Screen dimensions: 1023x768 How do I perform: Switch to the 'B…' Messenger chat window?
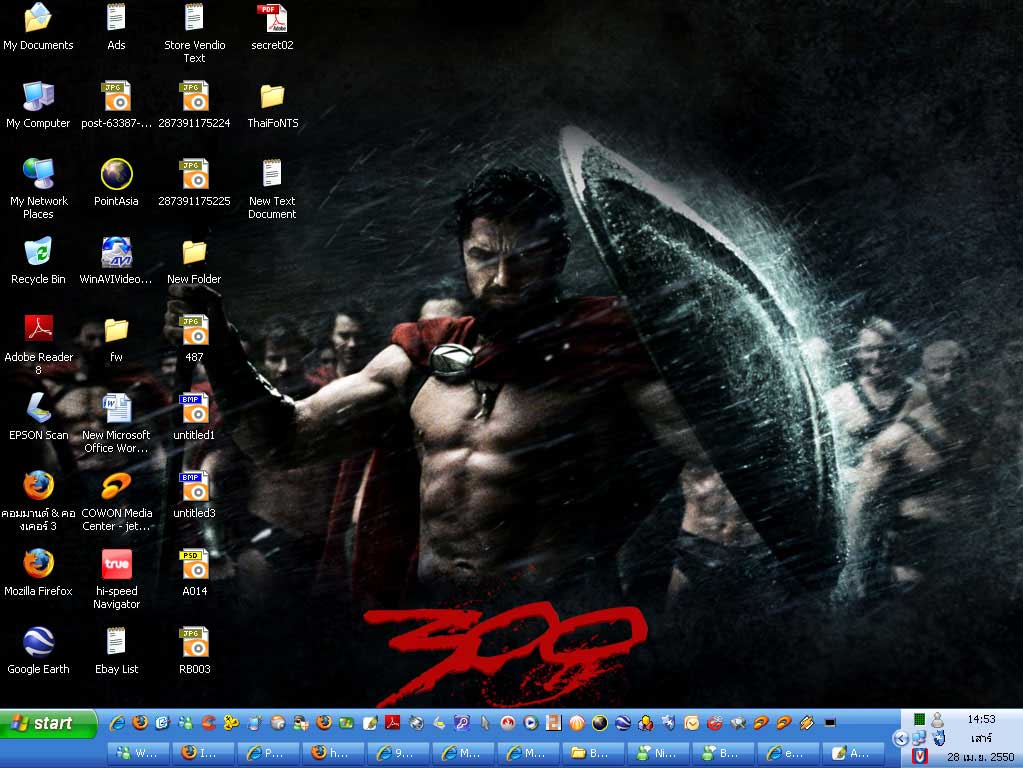724,754
